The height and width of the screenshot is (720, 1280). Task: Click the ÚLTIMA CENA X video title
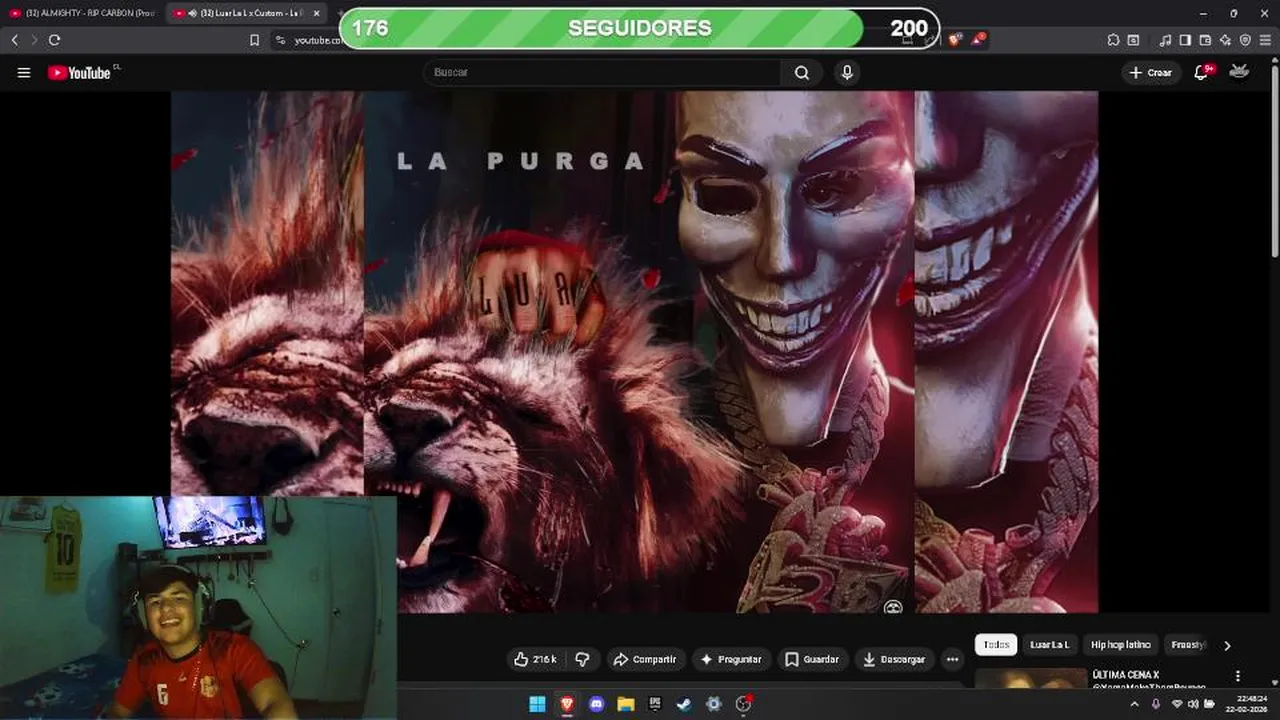coord(1126,675)
